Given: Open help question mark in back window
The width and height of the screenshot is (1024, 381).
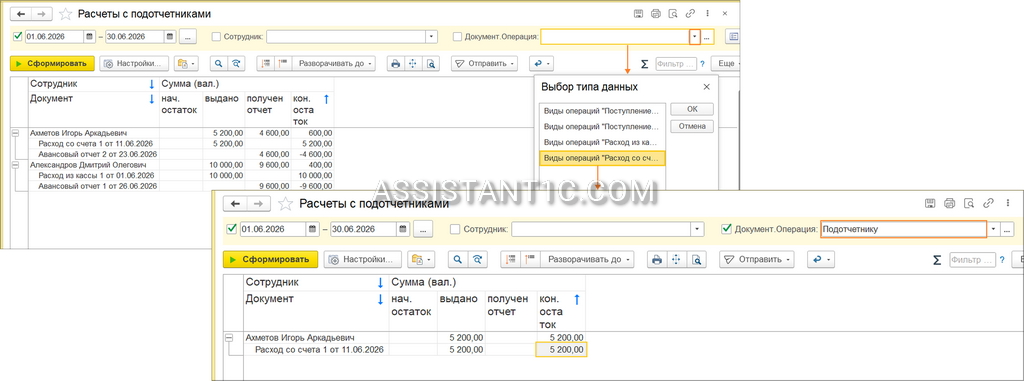Looking at the screenshot, I should [x=702, y=64].
